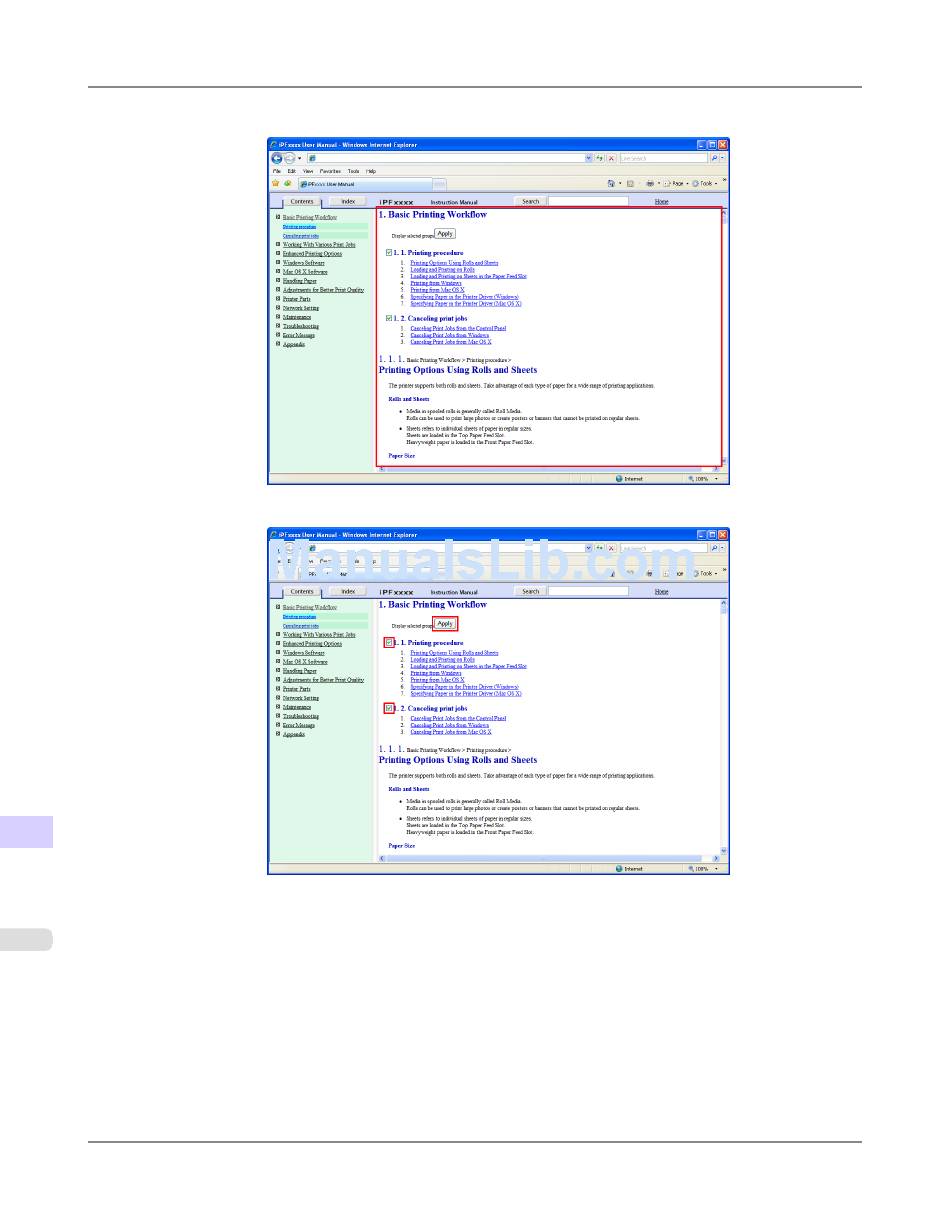This screenshot has height=1229, width=950.
Task: Open the Tools dropdown in upper browser command bar
Action: 705,183
